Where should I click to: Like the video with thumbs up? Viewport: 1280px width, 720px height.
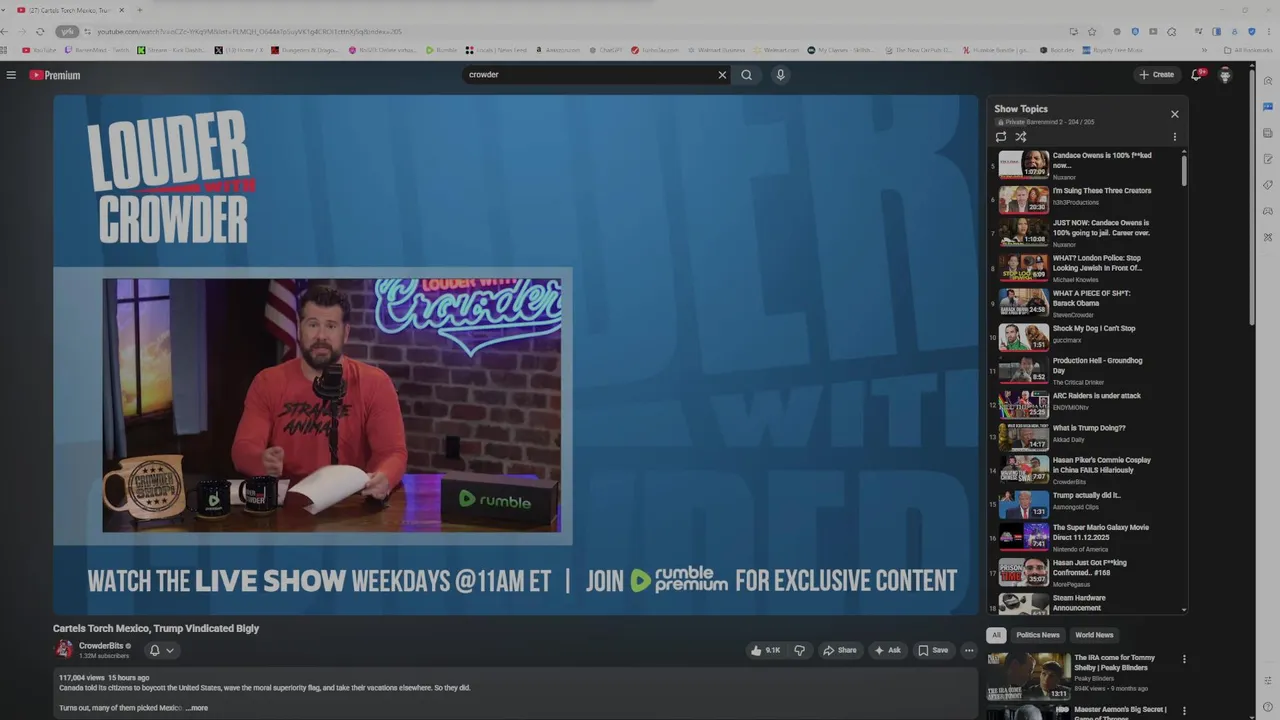click(766, 650)
